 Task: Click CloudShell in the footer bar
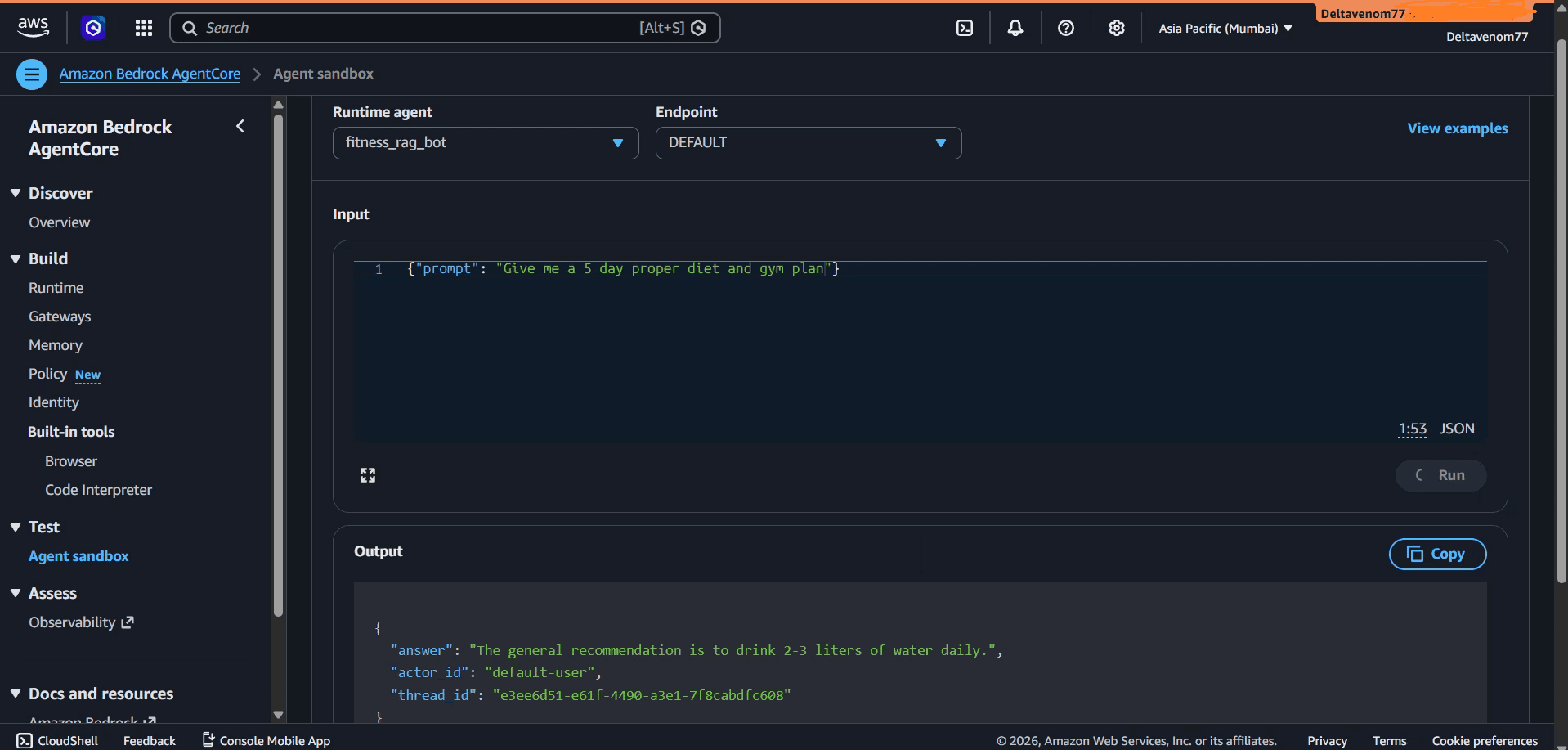coord(57,740)
